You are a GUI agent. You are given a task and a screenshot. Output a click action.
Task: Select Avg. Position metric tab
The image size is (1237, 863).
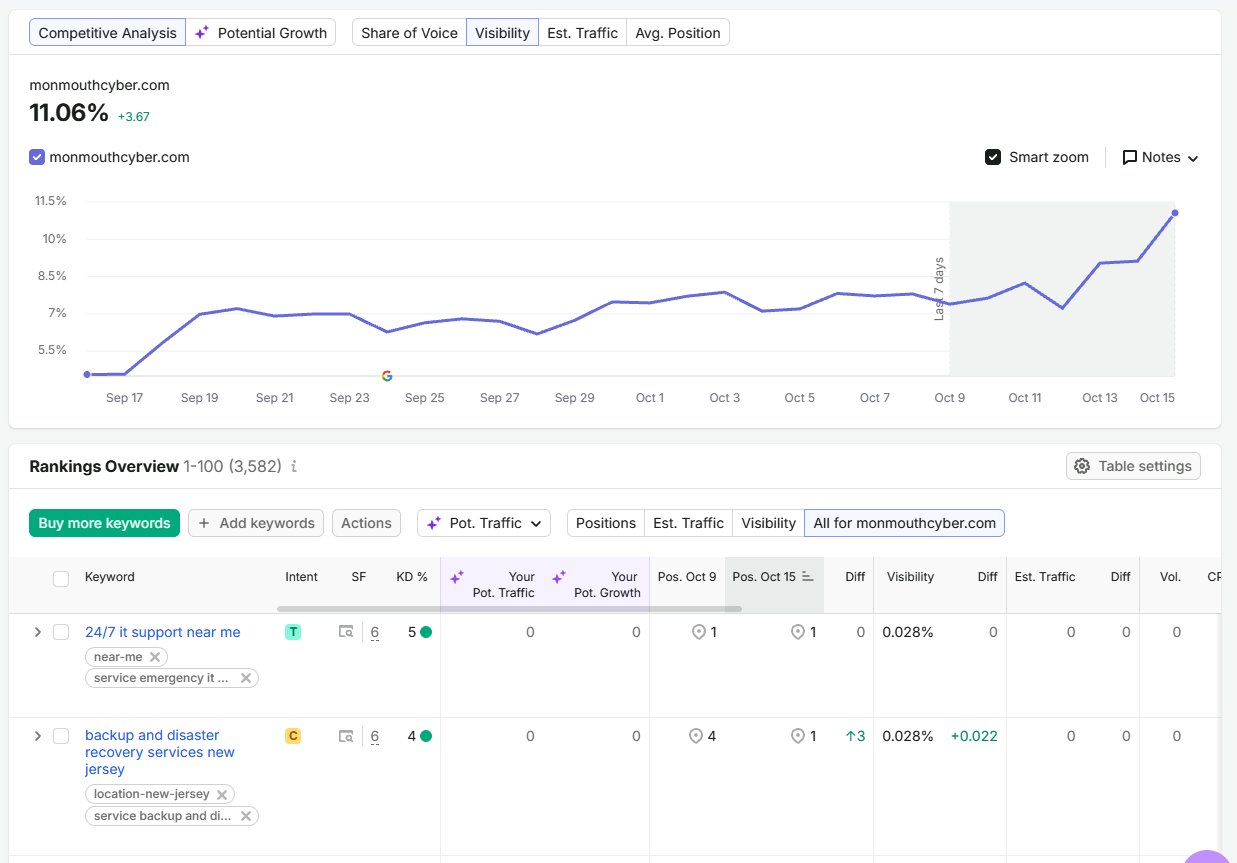(678, 33)
